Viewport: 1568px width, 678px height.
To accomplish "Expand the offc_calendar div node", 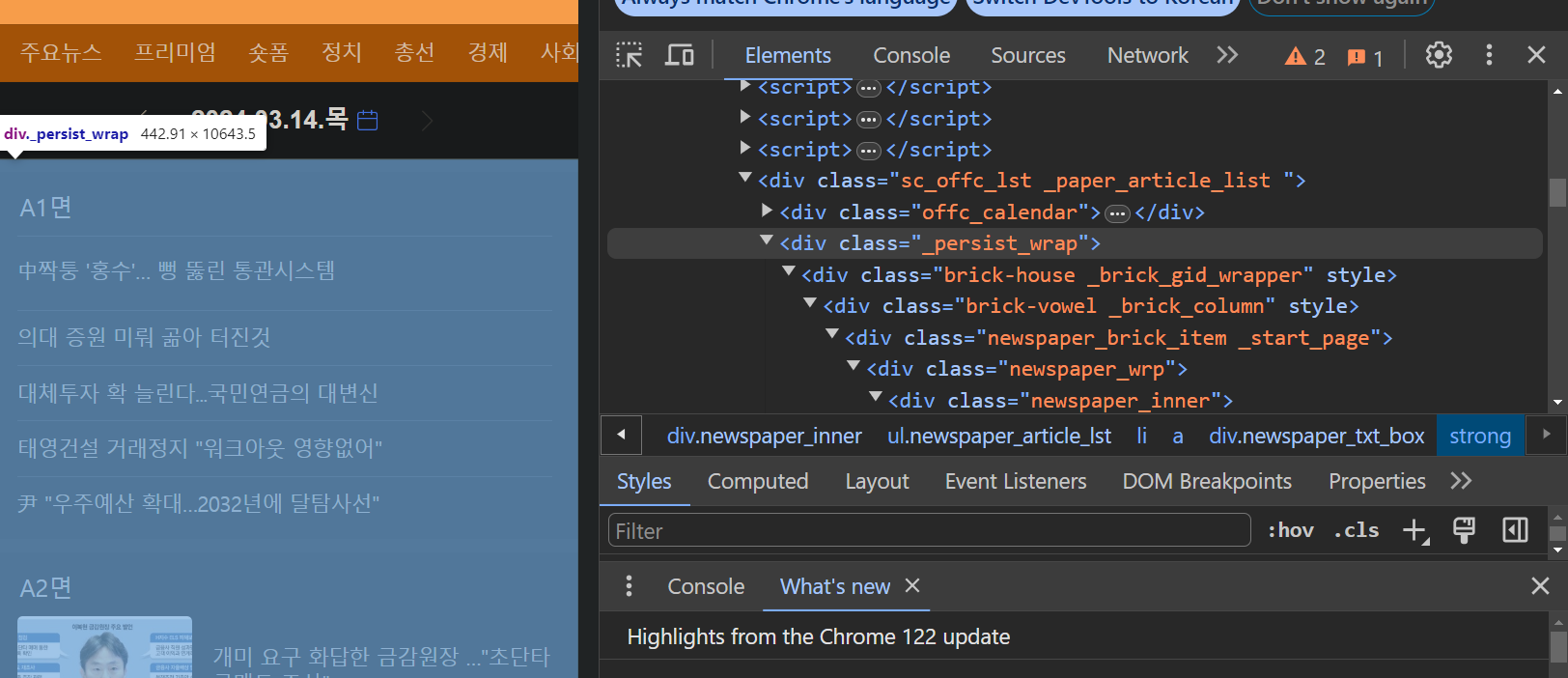I will coord(767,210).
